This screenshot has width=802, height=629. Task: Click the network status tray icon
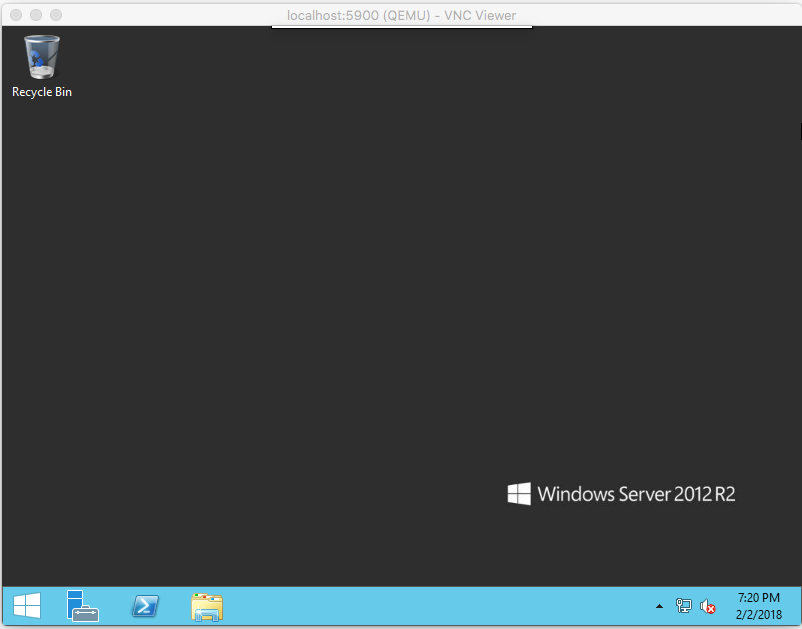pos(683,606)
